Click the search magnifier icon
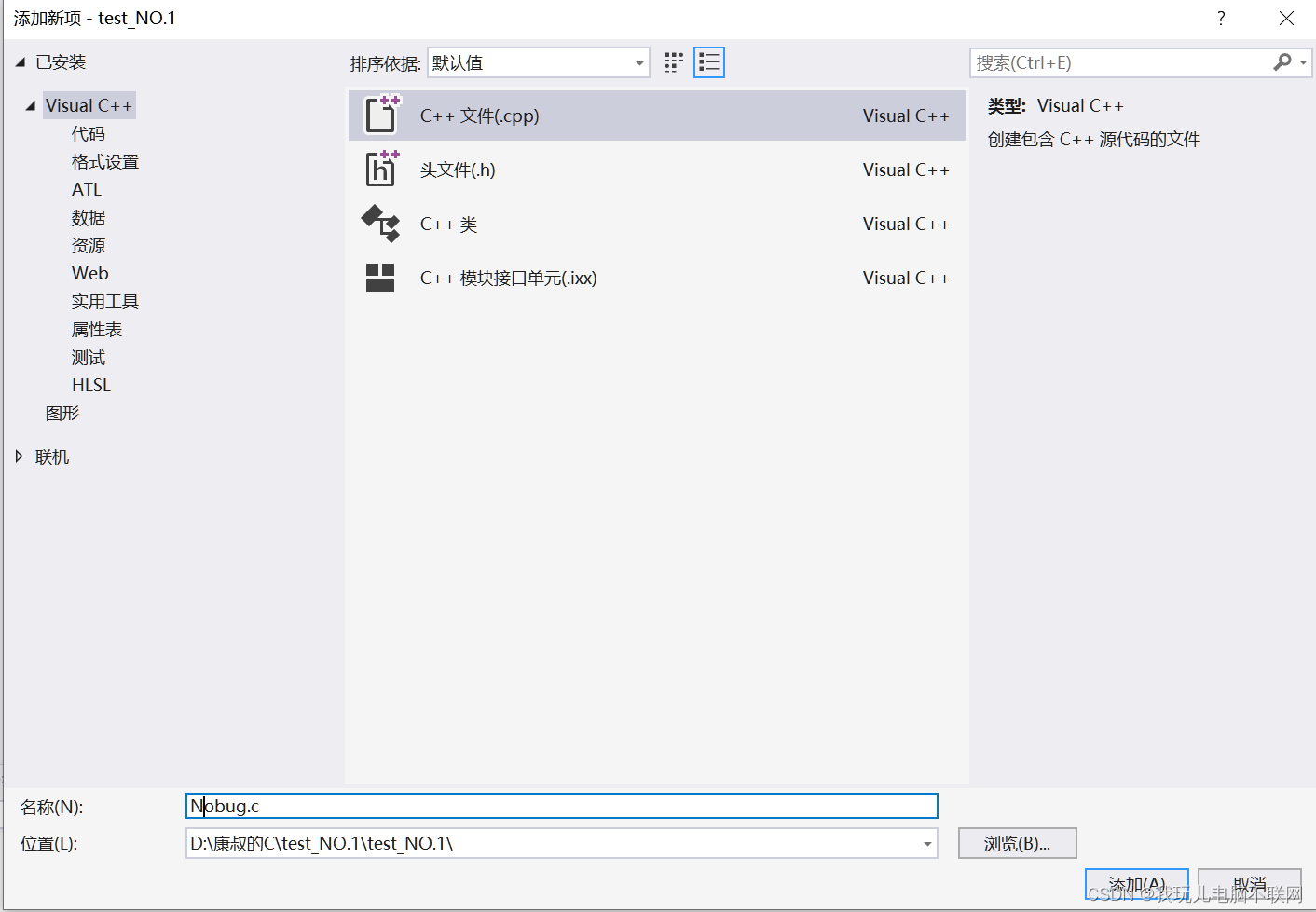 [x=1282, y=62]
